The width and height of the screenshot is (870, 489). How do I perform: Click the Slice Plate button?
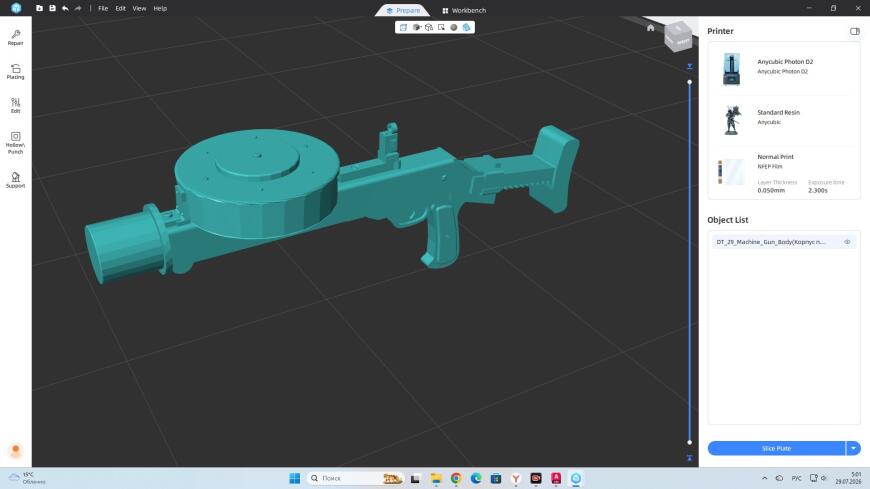tap(776, 448)
